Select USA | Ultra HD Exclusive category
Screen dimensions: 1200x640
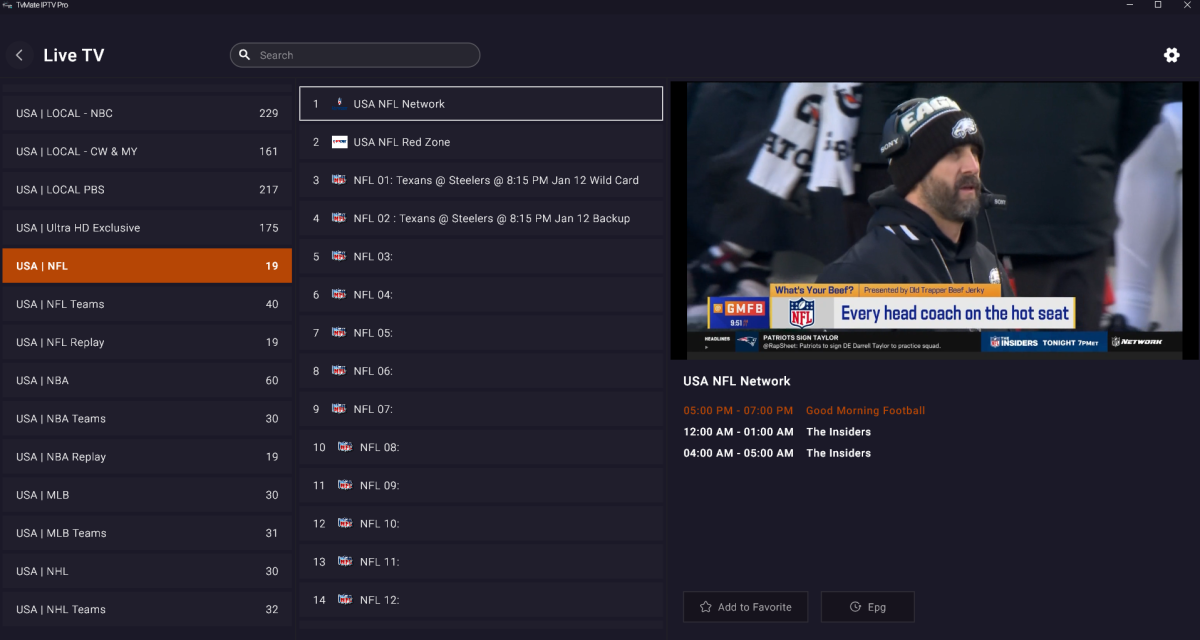click(147, 228)
